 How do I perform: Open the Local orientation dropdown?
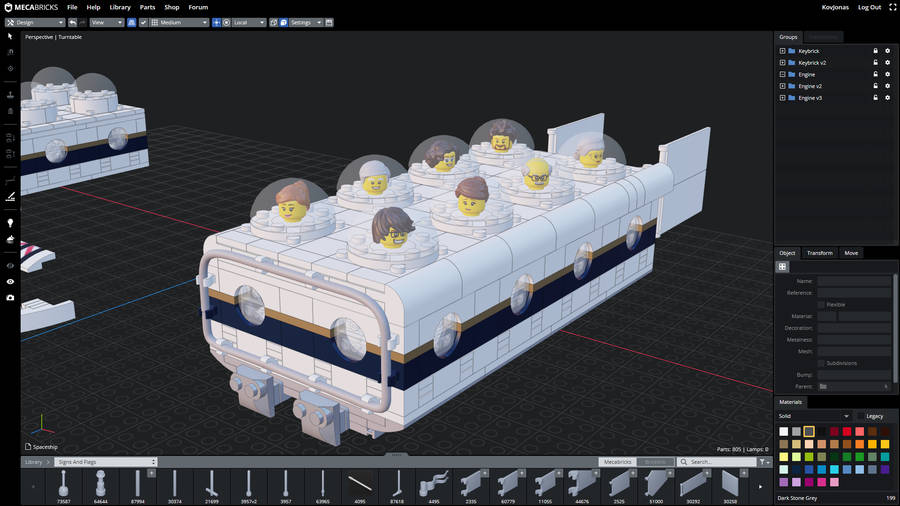point(249,22)
